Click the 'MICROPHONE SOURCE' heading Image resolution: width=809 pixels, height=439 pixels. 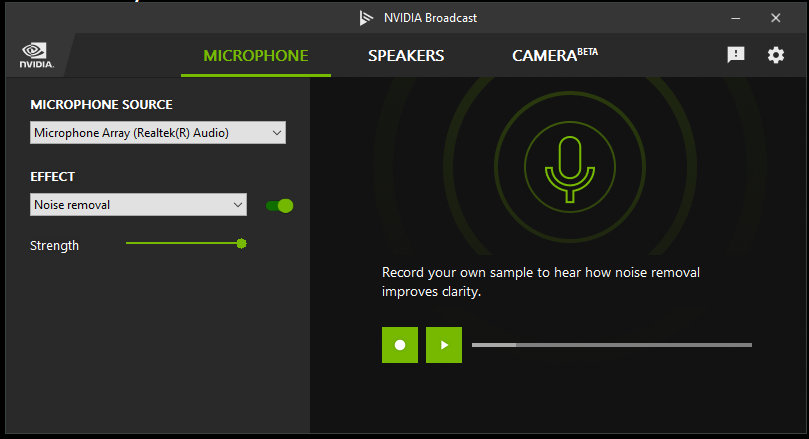point(101,105)
